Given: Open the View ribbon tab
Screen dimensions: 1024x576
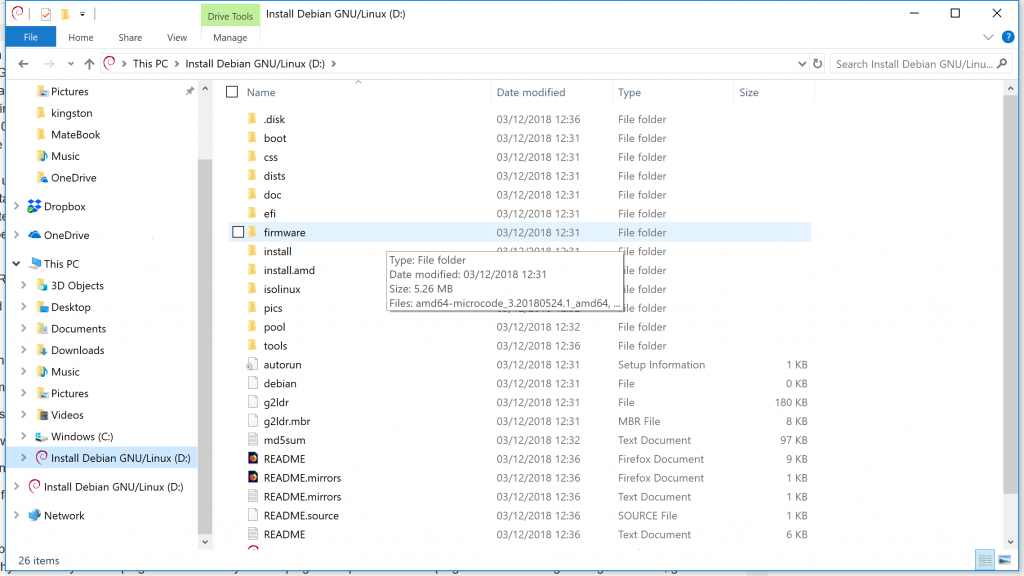Looking at the screenshot, I should click(x=177, y=38).
